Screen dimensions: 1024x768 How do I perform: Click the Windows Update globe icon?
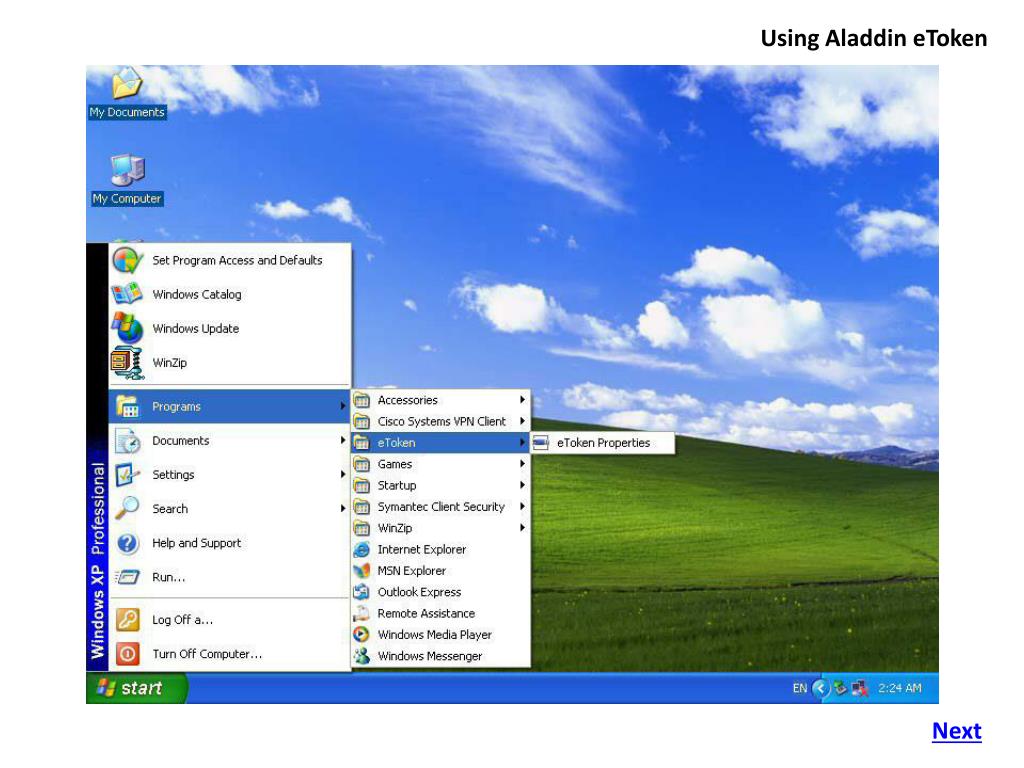coord(127,328)
